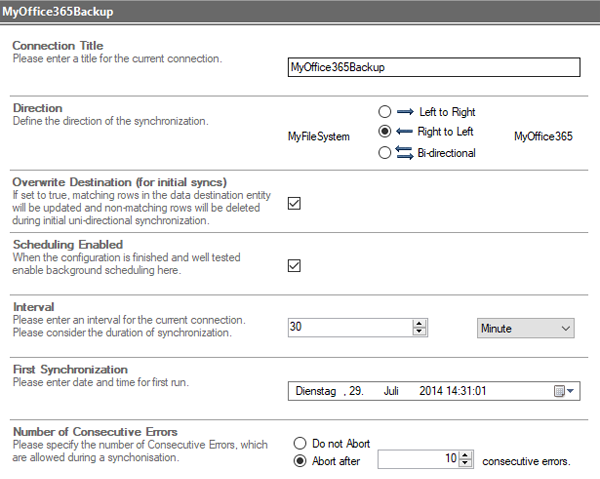Viewport: 600px width, 479px height.
Task: Click the Connection Title text field
Action: 432,67
